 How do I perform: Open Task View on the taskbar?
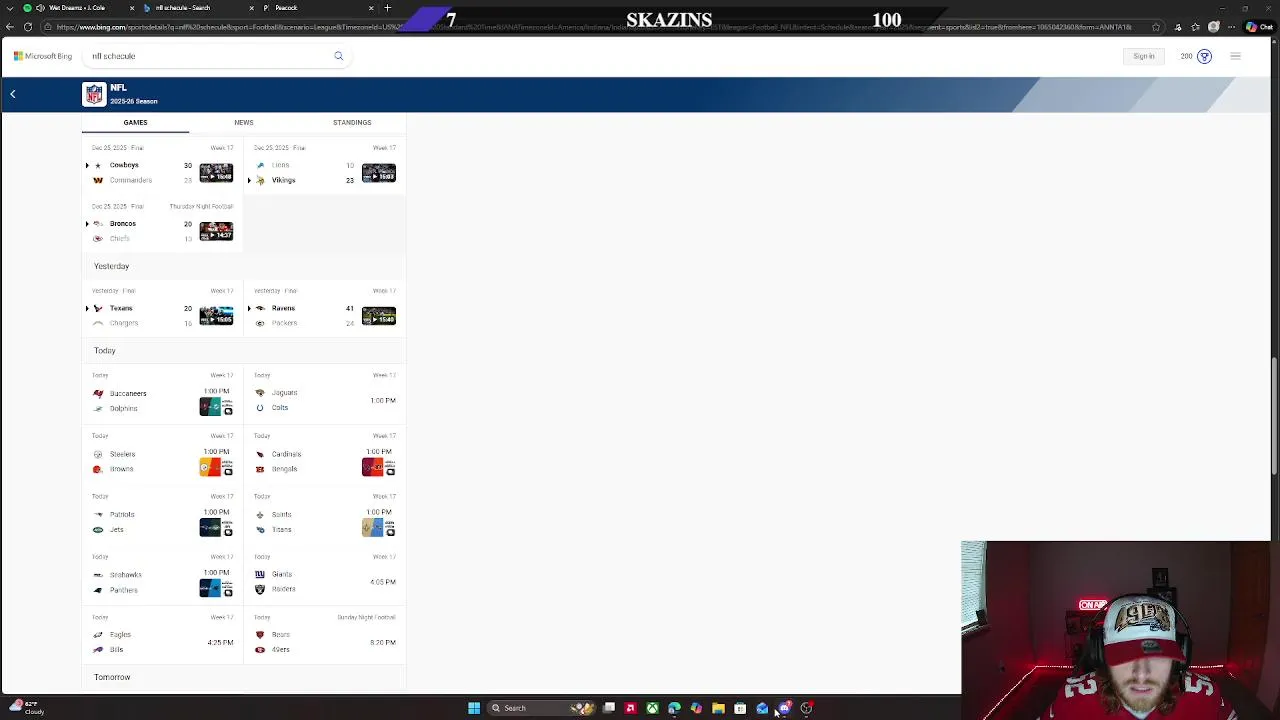[x=609, y=708]
